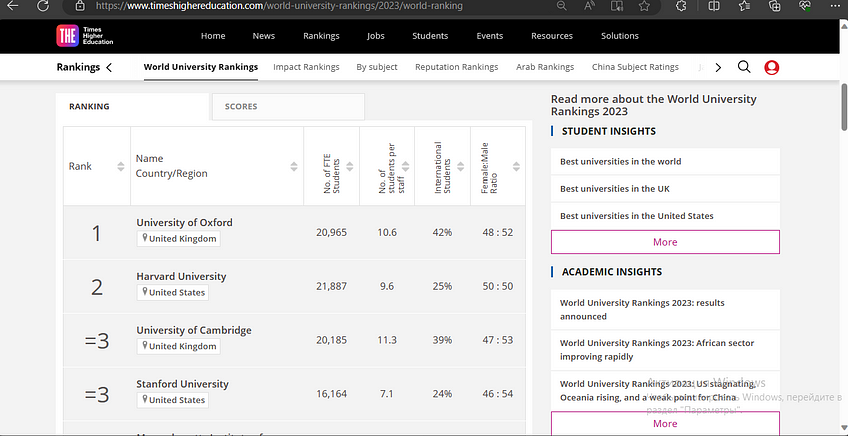Open Stanford University link
848x436 pixels.
(x=182, y=384)
